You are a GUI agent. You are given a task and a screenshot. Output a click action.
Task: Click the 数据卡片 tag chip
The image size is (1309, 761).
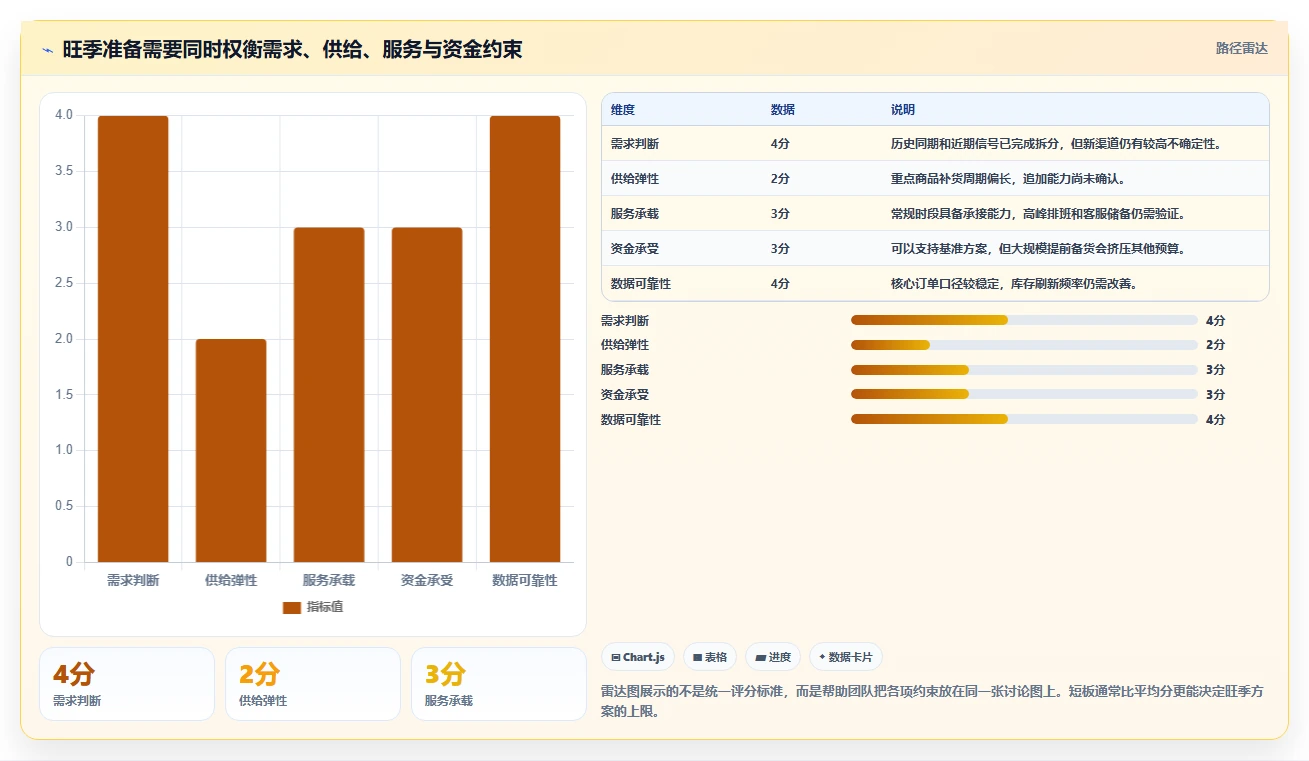pos(846,657)
